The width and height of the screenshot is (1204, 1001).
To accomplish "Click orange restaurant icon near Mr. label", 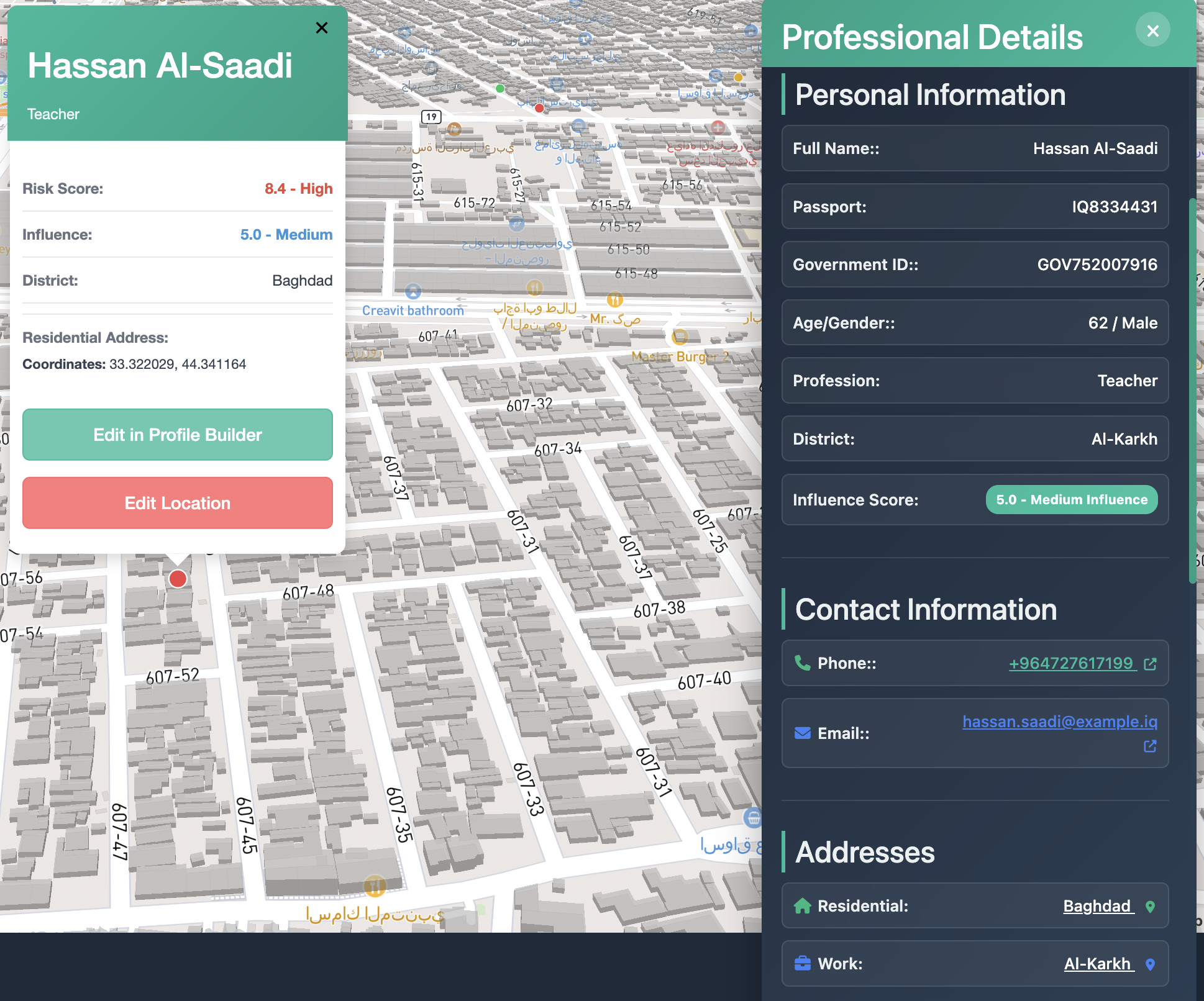I will coord(614,300).
